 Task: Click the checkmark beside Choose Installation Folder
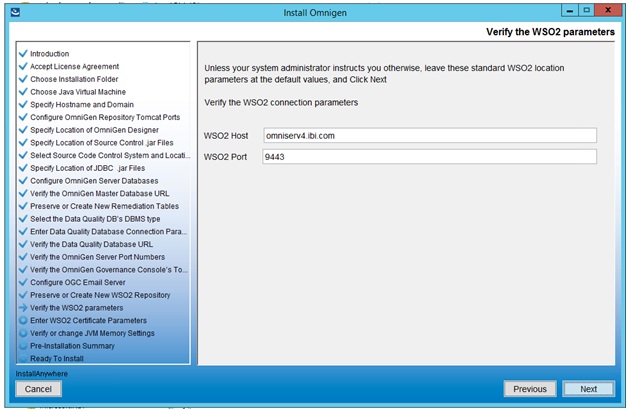coord(23,79)
